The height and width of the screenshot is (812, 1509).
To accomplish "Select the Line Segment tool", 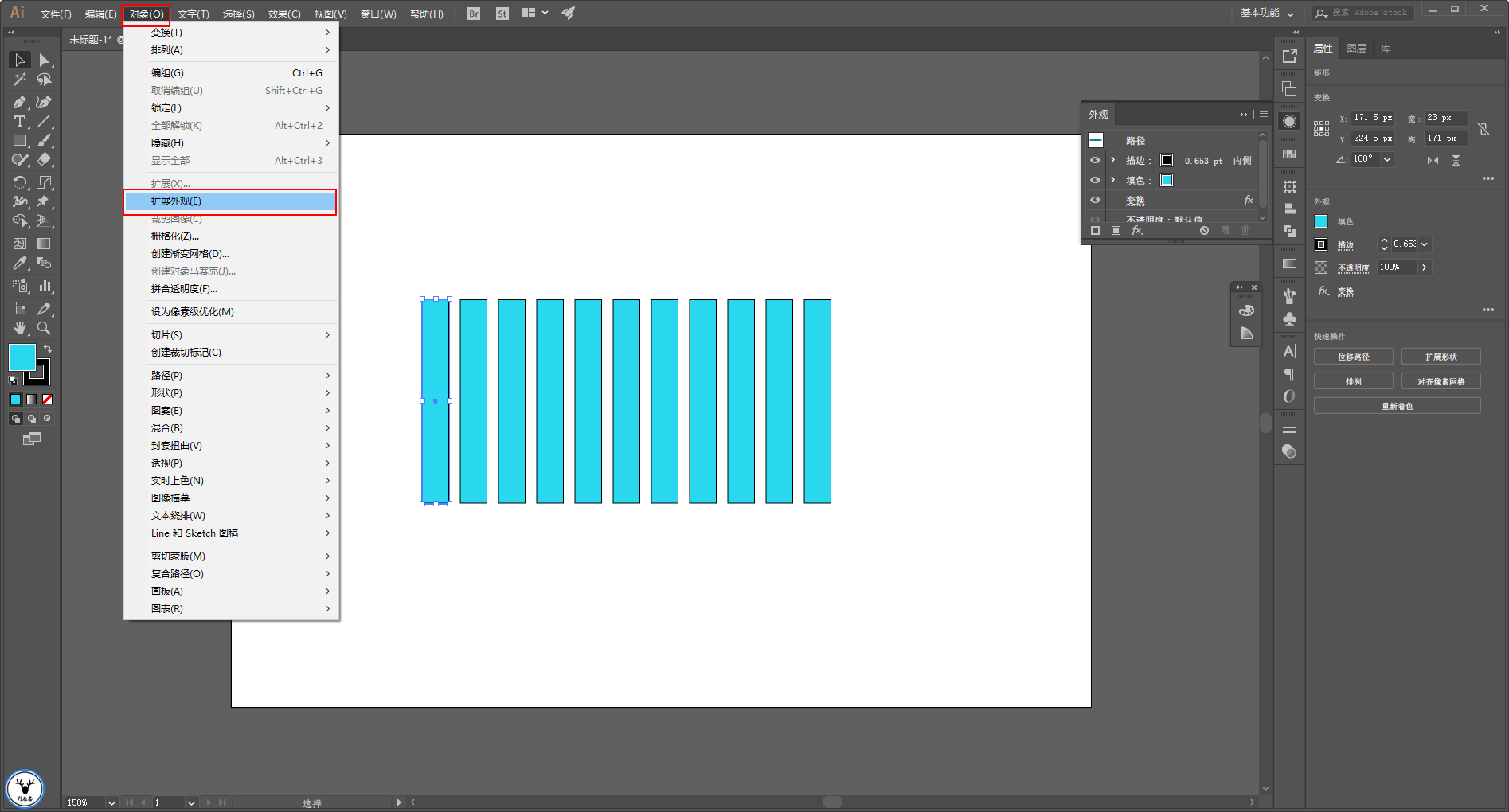I will tap(45, 121).
